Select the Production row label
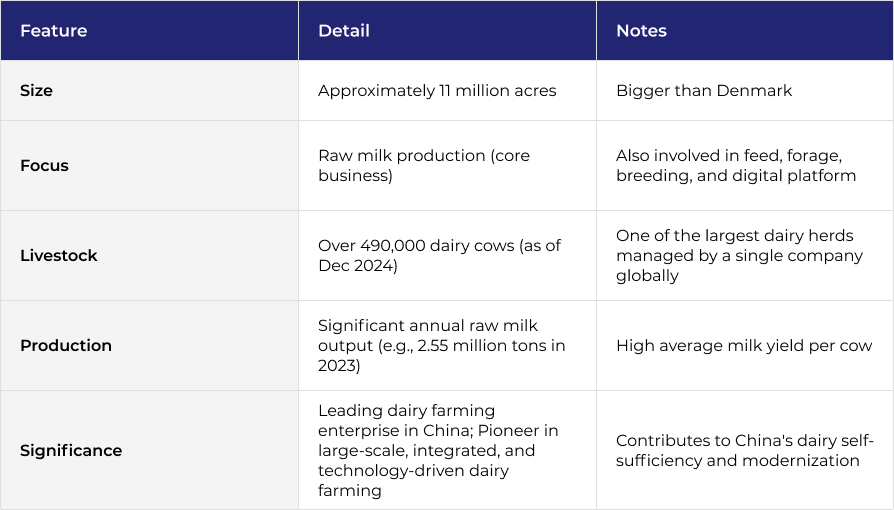Image resolution: width=894 pixels, height=510 pixels. [x=66, y=346]
